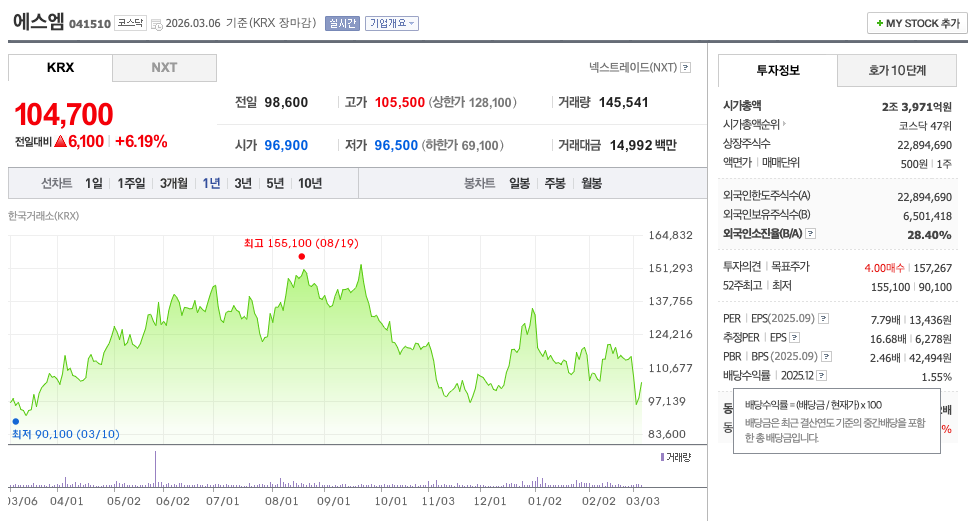Viewport: 974px width, 521px height.
Task: Click the blue 최저 90,100 chart marker
Action: pyautogui.click(x=16, y=422)
